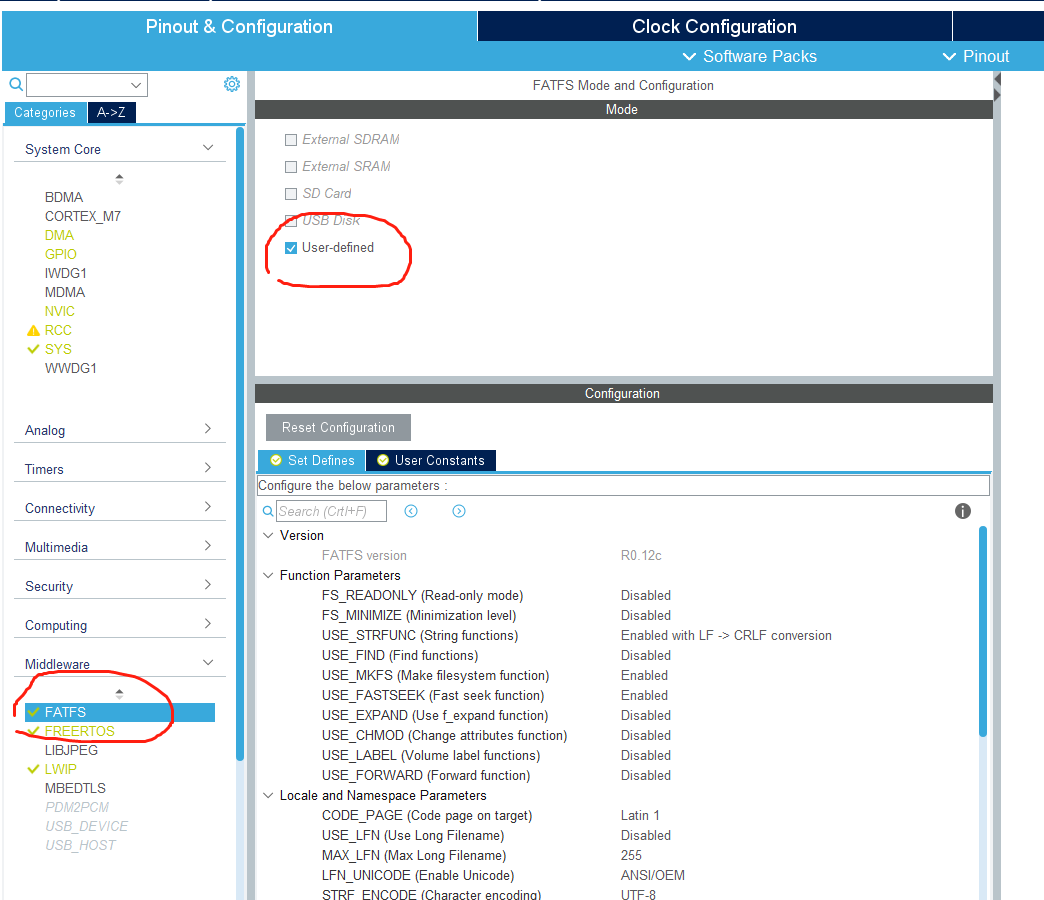Click the Middleware list sort arrows
The image size is (1044, 900).
[x=119, y=693]
